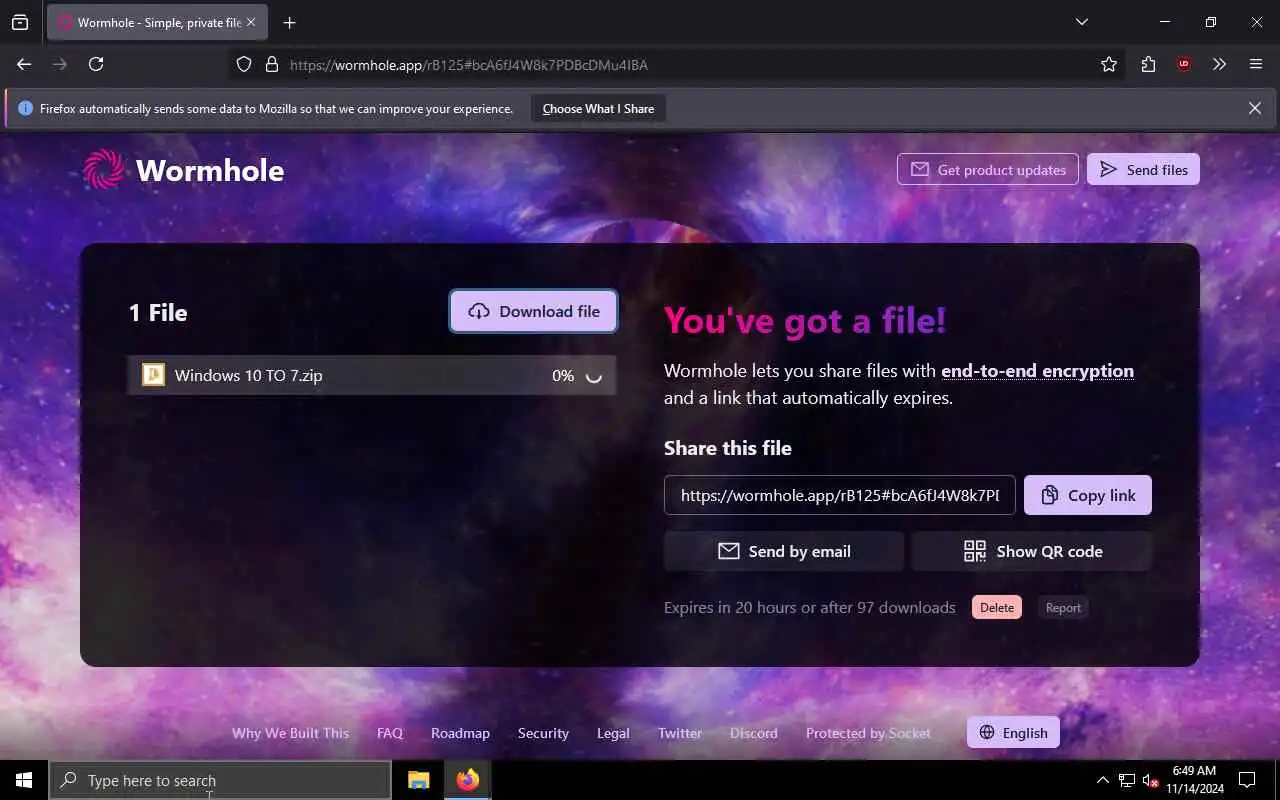Viewport: 1280px width, 800px height.
Task: Open the Extensions puzzle icon
Action: (1148, 64)
